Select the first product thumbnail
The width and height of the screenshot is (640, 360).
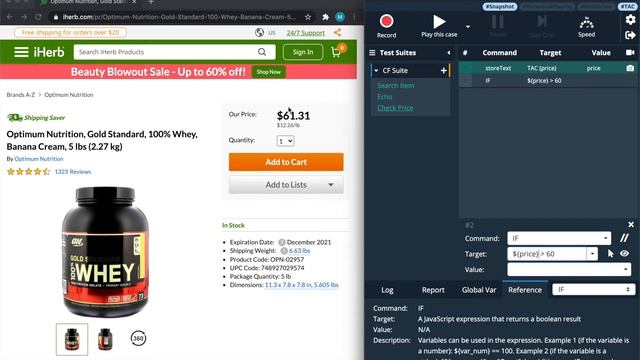pos(72,339)
